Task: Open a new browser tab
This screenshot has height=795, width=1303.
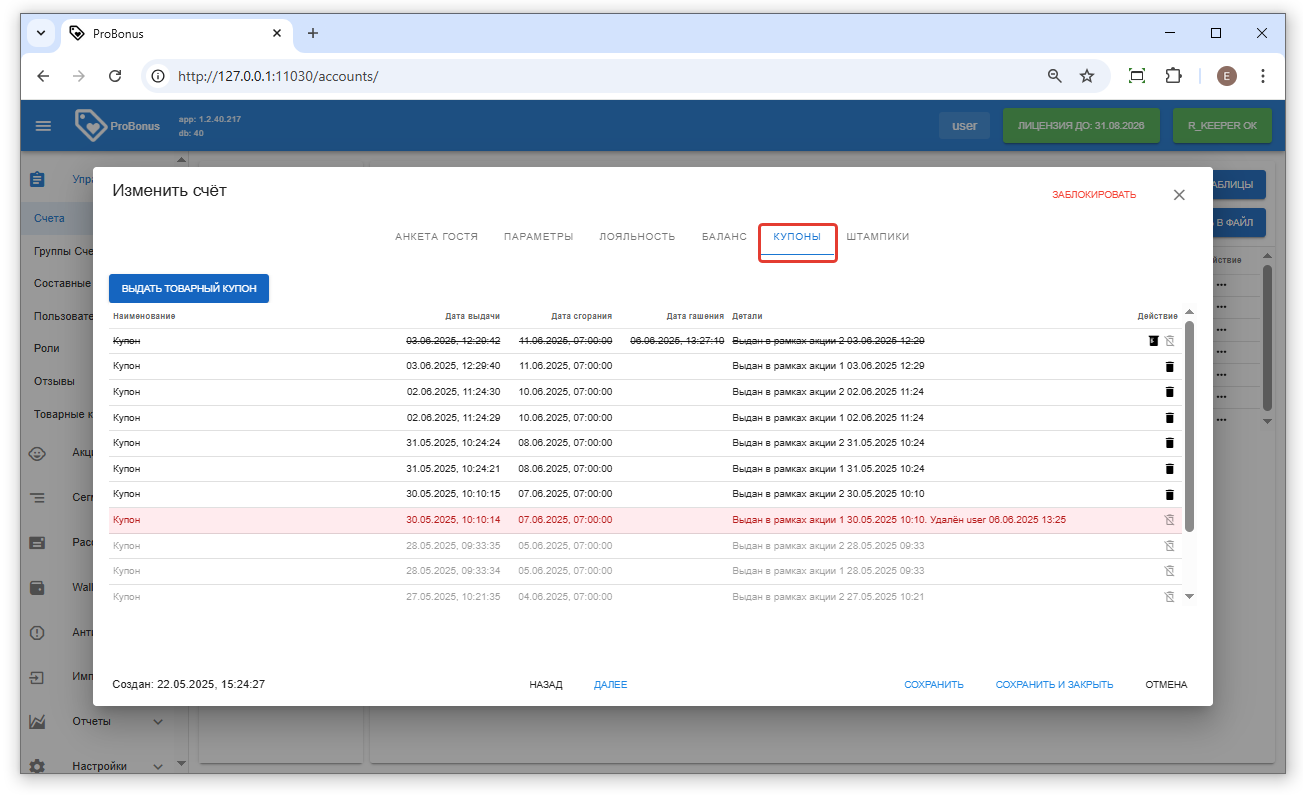Action: click(313, 33)
